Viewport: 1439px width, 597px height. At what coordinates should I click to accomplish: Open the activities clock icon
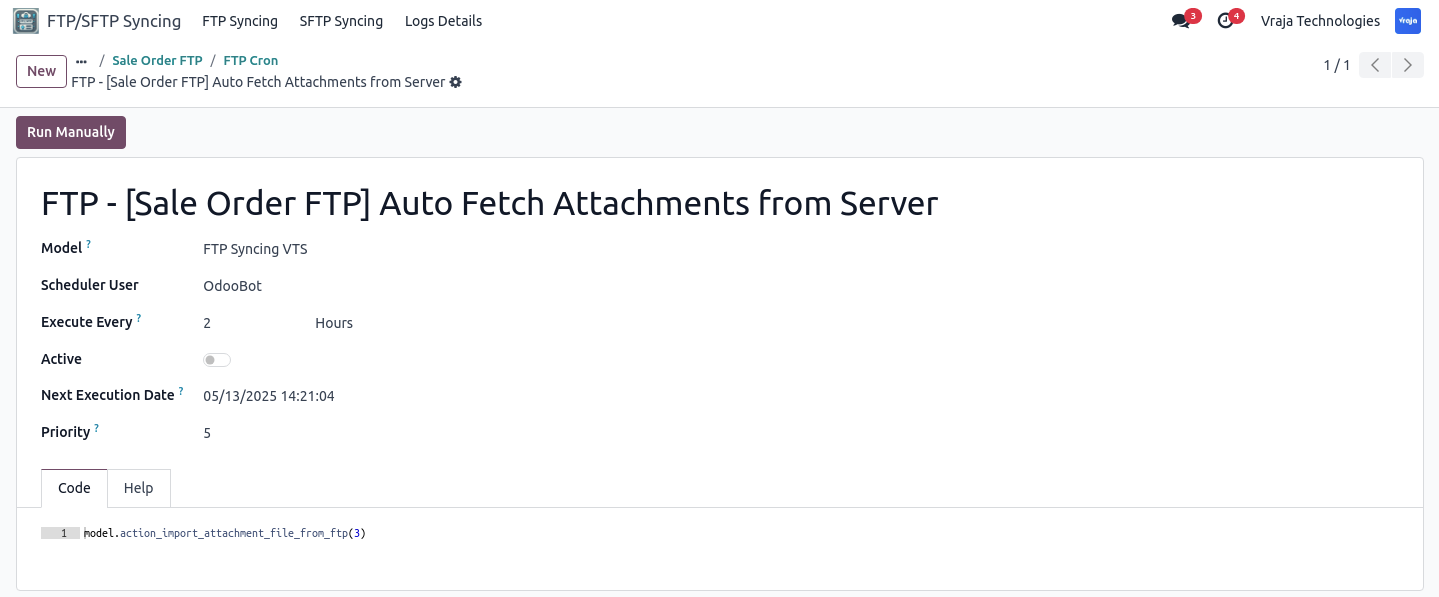tap(1225, 21)
